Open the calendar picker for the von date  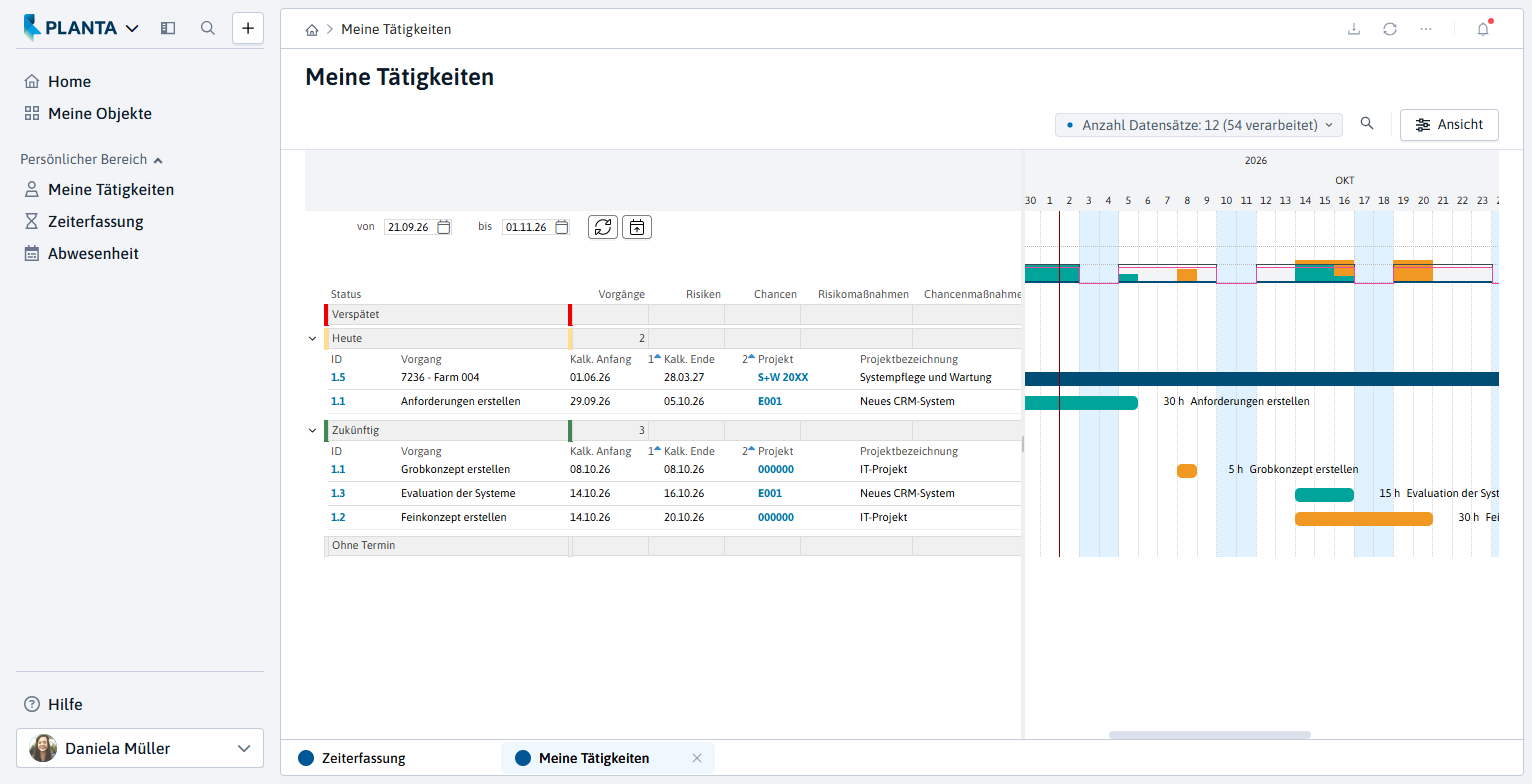click(x=444, y=227)
